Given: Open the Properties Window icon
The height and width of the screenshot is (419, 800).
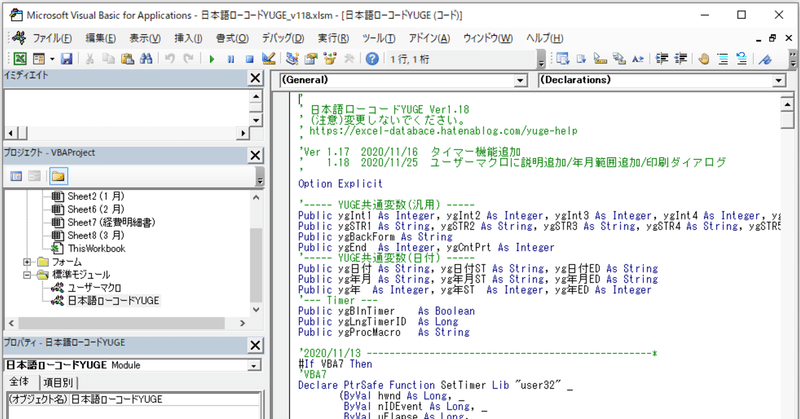Looking at the screenshot, I should point(311,59).
